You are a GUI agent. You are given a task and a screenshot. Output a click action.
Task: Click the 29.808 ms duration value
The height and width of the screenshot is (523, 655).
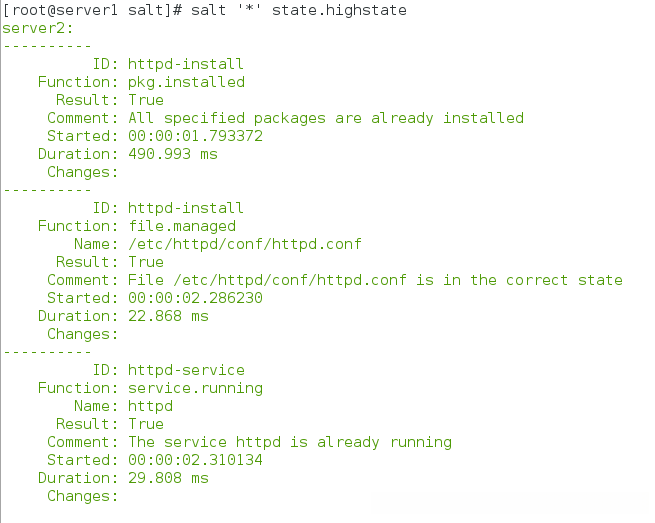(x=168, y=478)
